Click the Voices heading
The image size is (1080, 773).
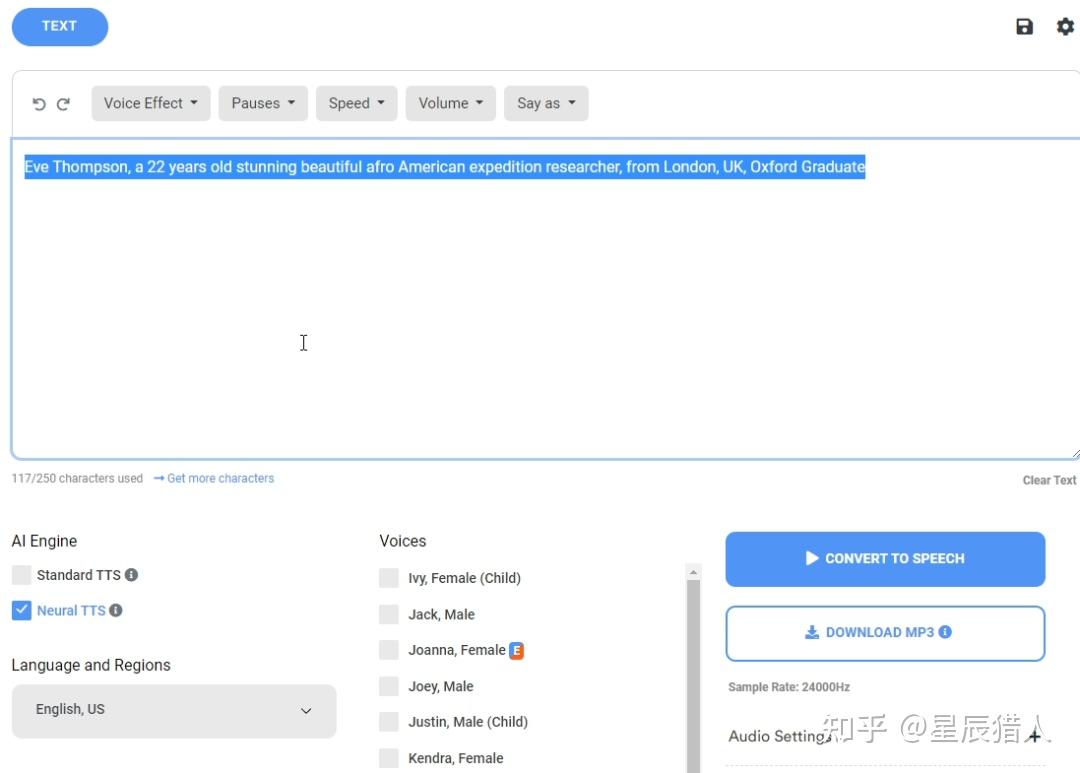coord(403,541)
